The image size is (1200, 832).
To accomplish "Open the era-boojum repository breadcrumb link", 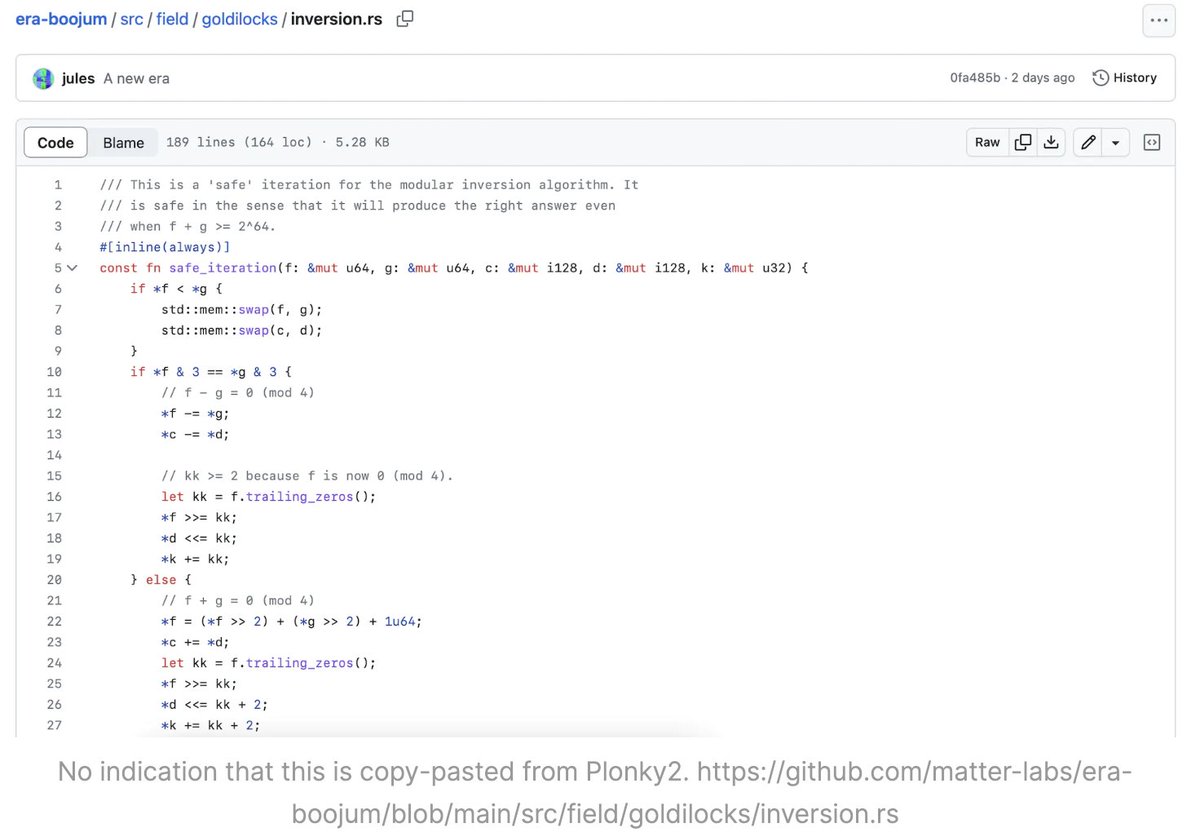I will click(x=61, y=19).
